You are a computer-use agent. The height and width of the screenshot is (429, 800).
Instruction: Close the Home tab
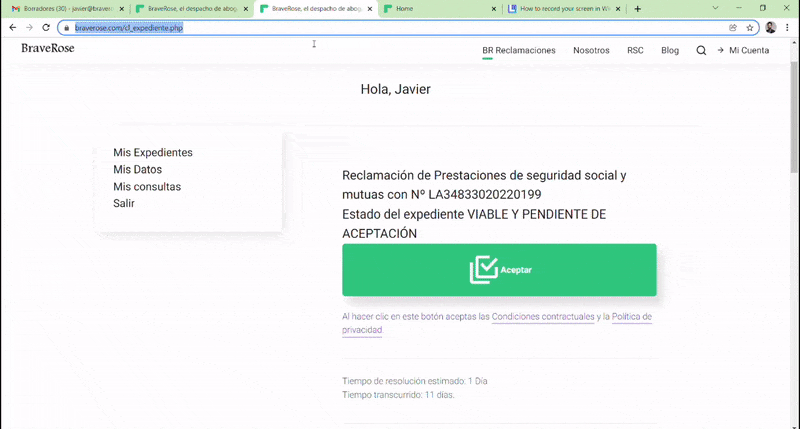(x=492, y=9)
